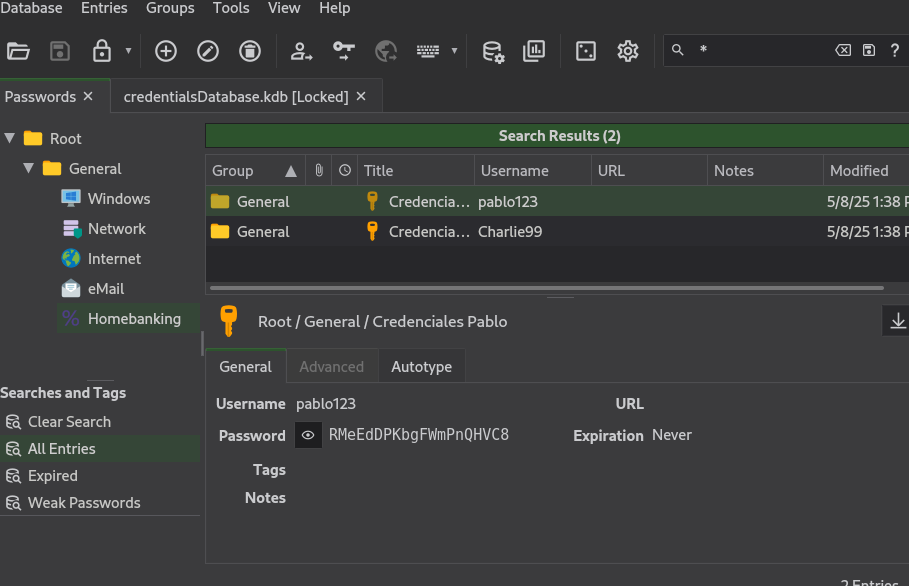Show Expired entries search

[100, 476]
